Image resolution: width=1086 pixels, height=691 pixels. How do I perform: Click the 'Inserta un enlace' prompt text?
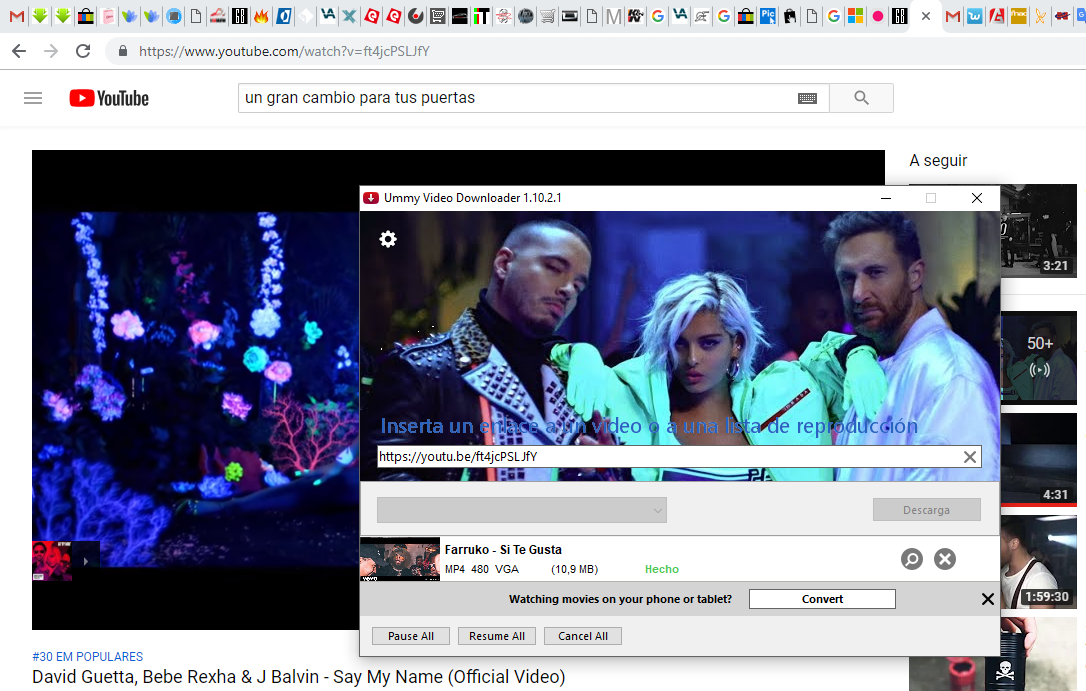click(x=649, y=426)
